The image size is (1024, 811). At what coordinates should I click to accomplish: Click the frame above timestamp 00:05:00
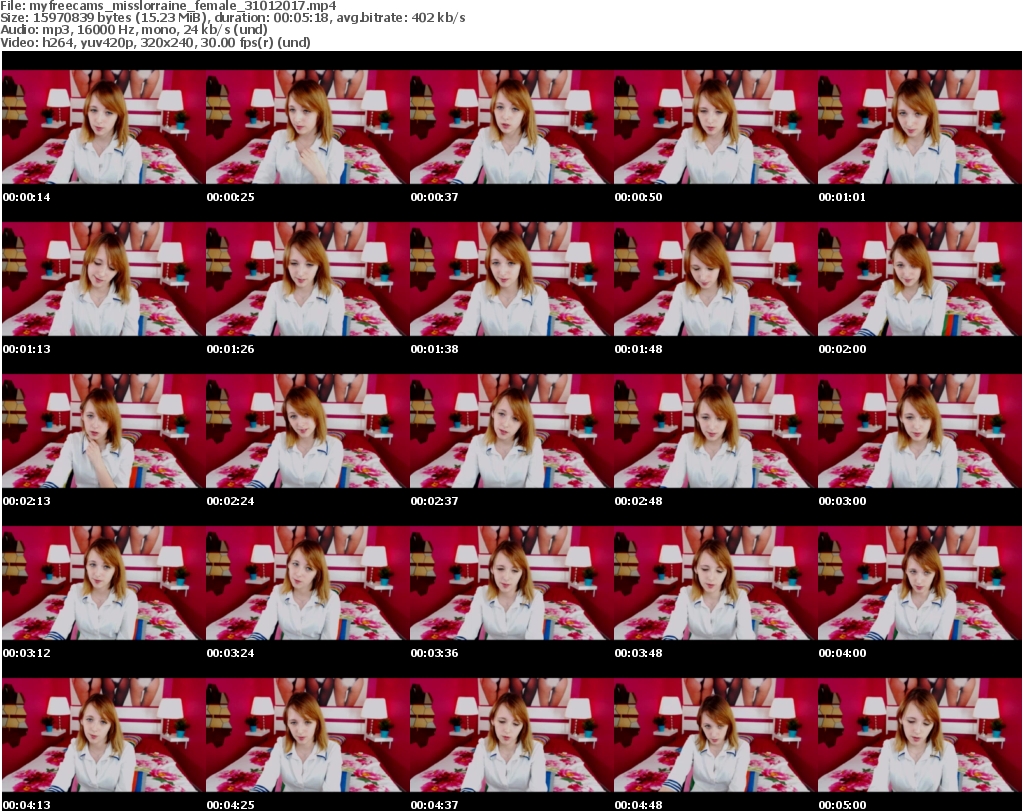tap(920, 735)
